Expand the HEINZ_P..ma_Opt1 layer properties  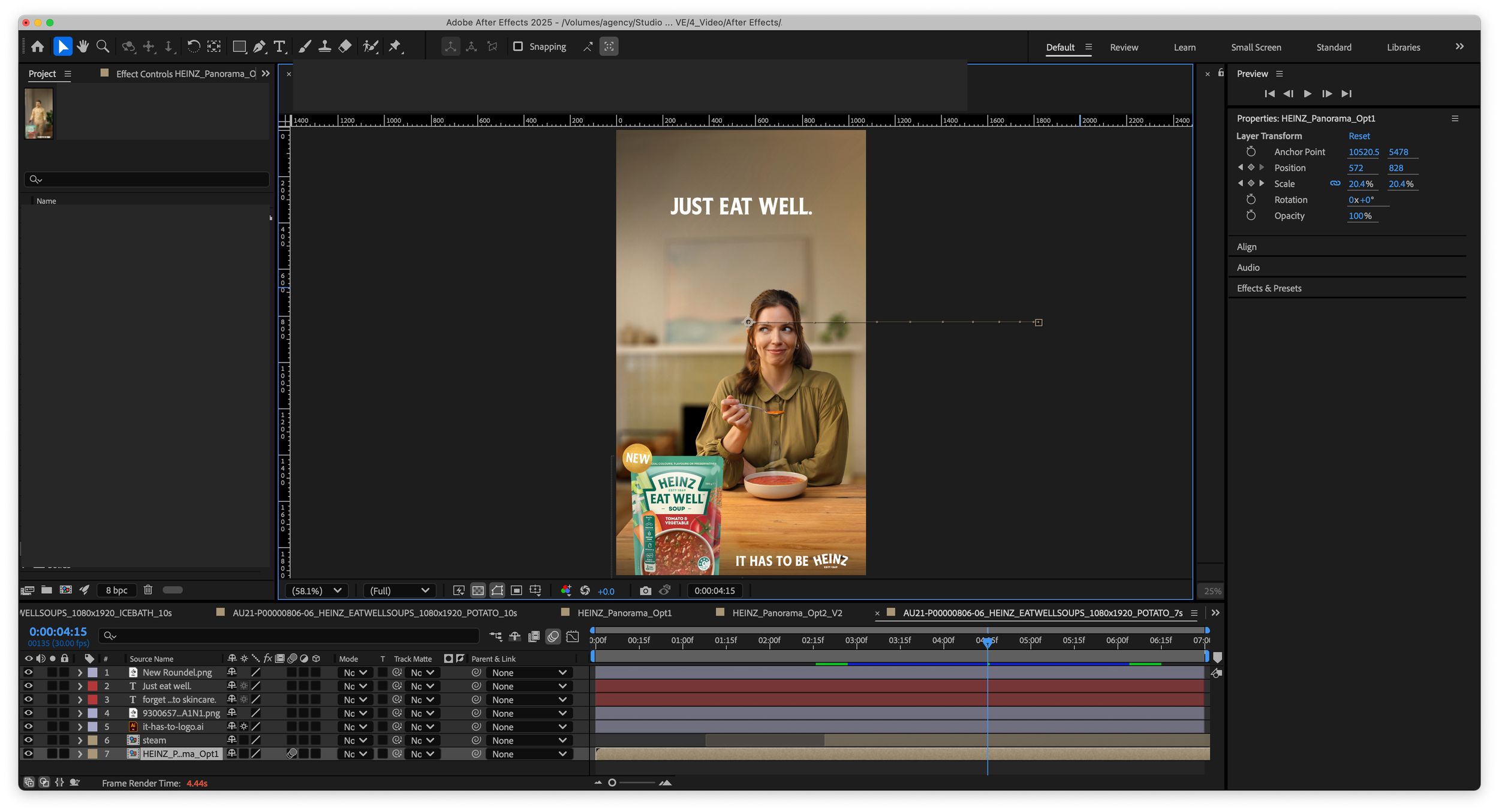click(x=80, y=754)
